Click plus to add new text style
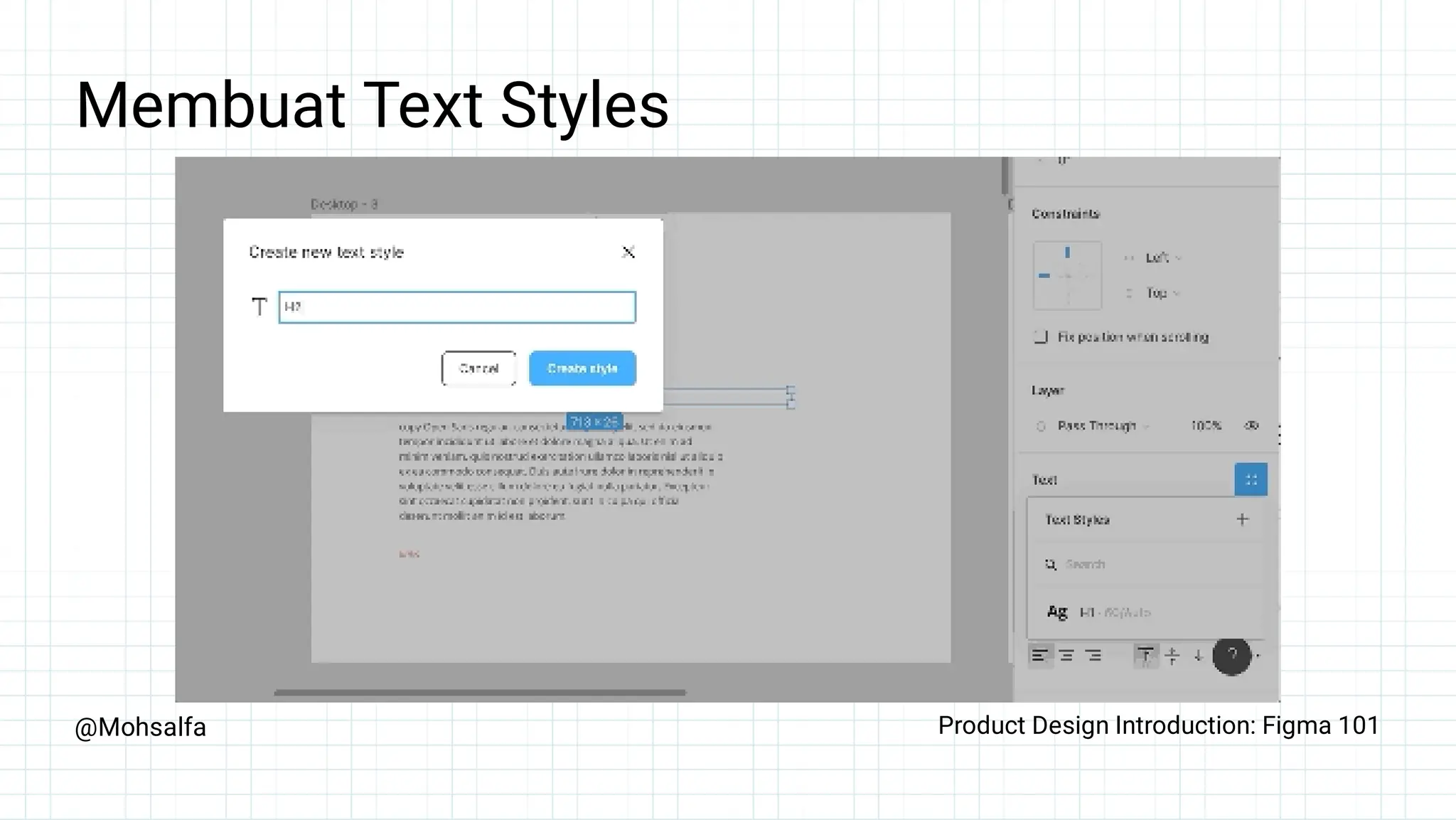The width and height of the screenshot is (1456, 820). coord(1242,520)
